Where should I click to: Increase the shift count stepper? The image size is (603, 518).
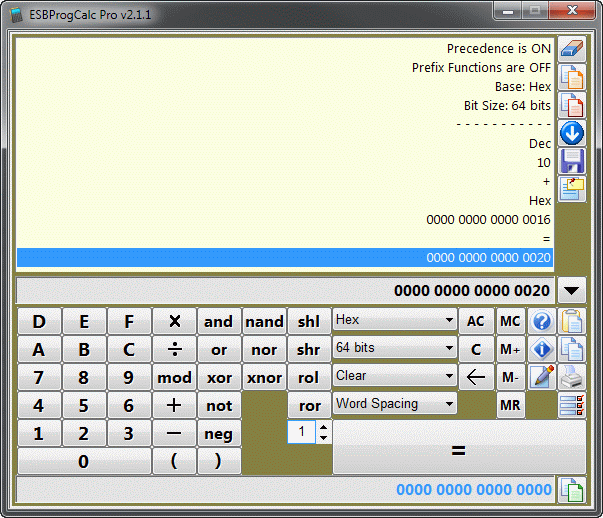[x=324, y=427]
